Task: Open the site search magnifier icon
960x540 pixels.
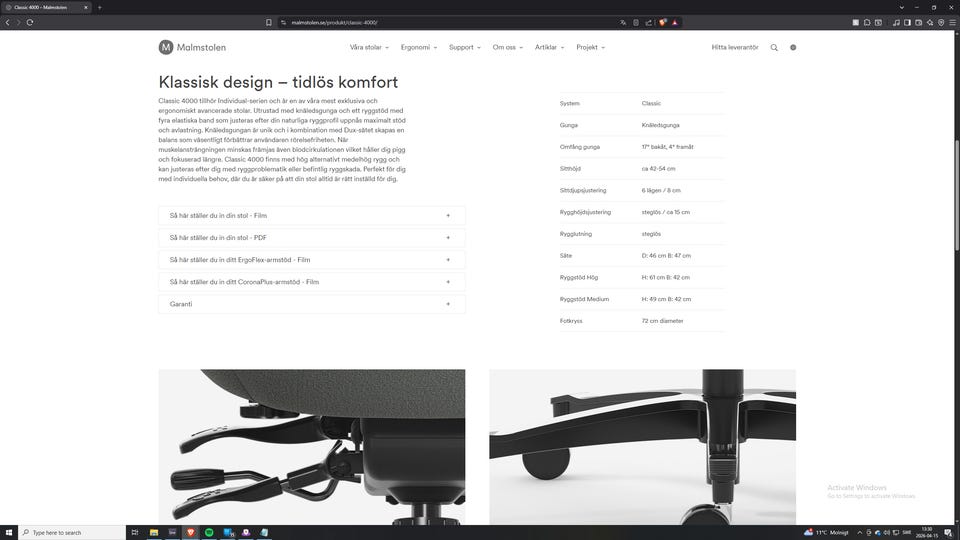Action: pos(774,47)
